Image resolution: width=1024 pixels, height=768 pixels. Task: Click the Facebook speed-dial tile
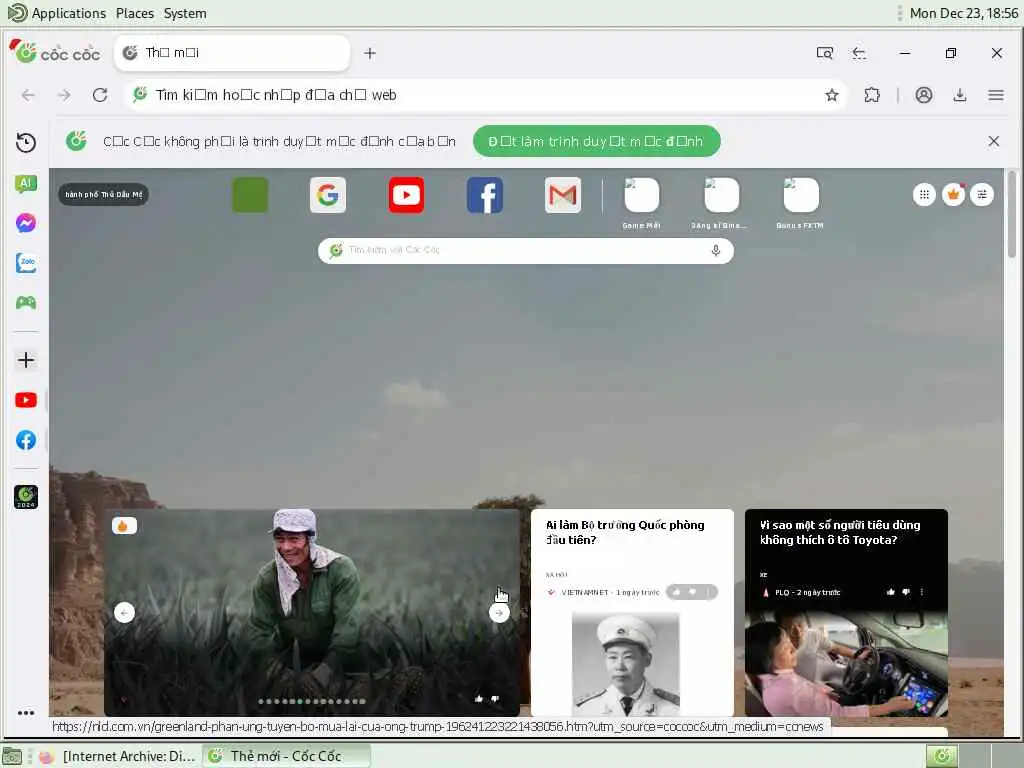pyautogui.click(x=485, y=195)
